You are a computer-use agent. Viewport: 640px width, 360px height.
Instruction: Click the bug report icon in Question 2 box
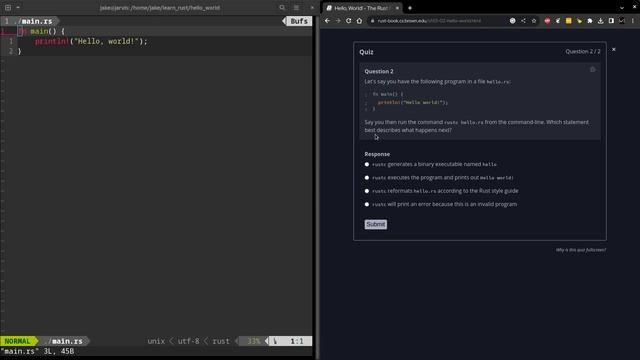[x=593, y=70]
